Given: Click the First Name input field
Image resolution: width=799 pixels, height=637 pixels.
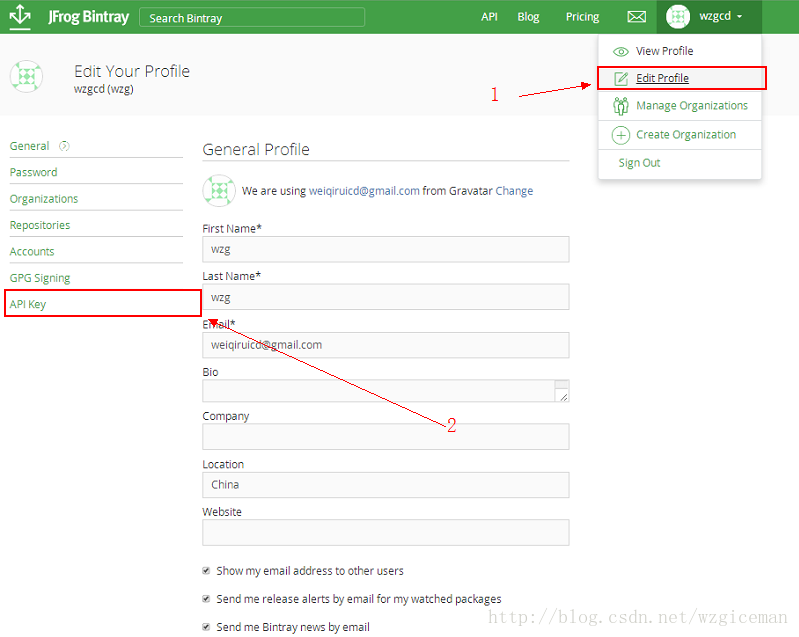Looking at the screenshot, I should coord(386,249).
